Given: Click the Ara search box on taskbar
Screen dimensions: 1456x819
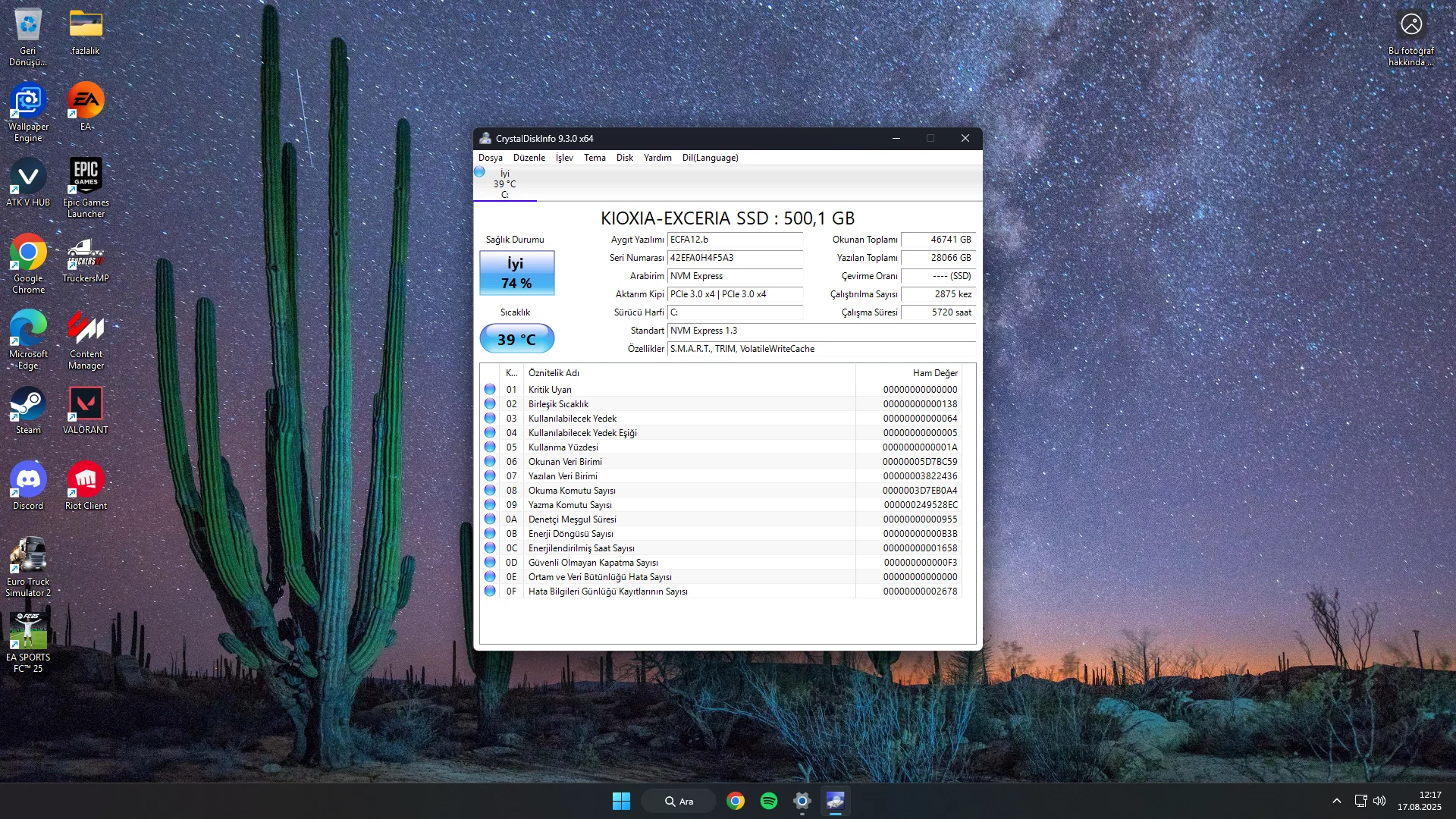Looking at the screenshot, I should click(x=679, y=801).
